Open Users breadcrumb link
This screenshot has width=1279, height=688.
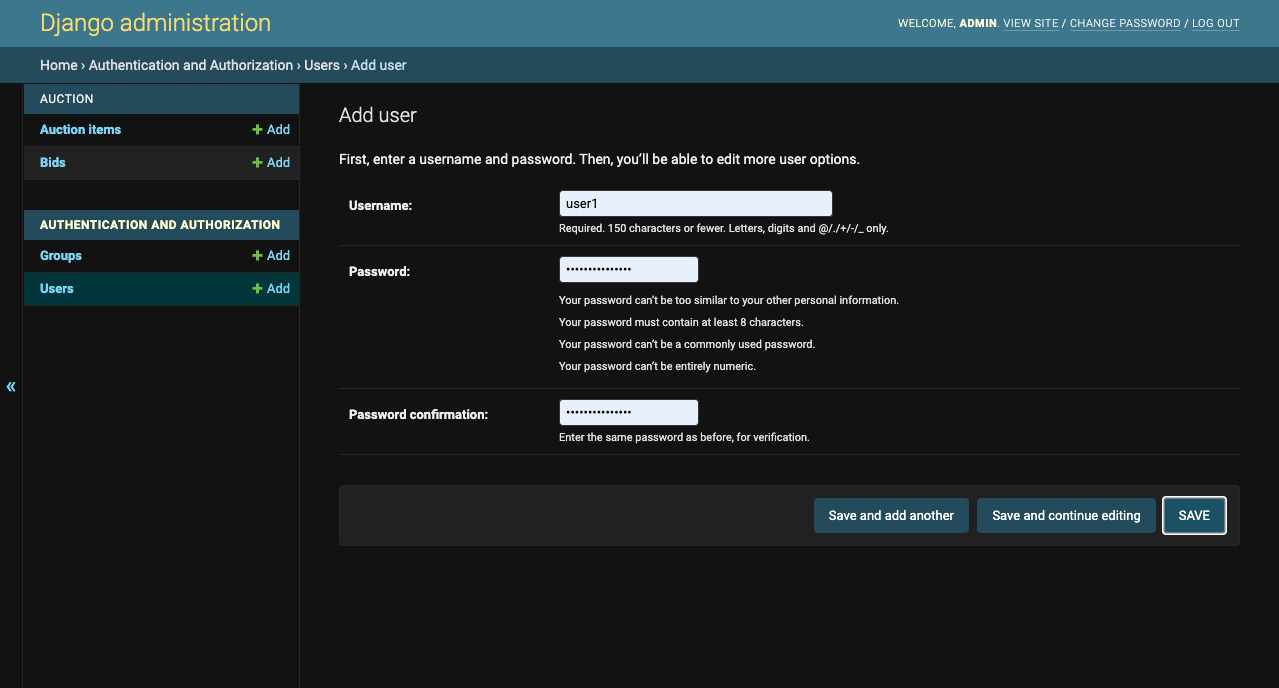pos(322,65)
